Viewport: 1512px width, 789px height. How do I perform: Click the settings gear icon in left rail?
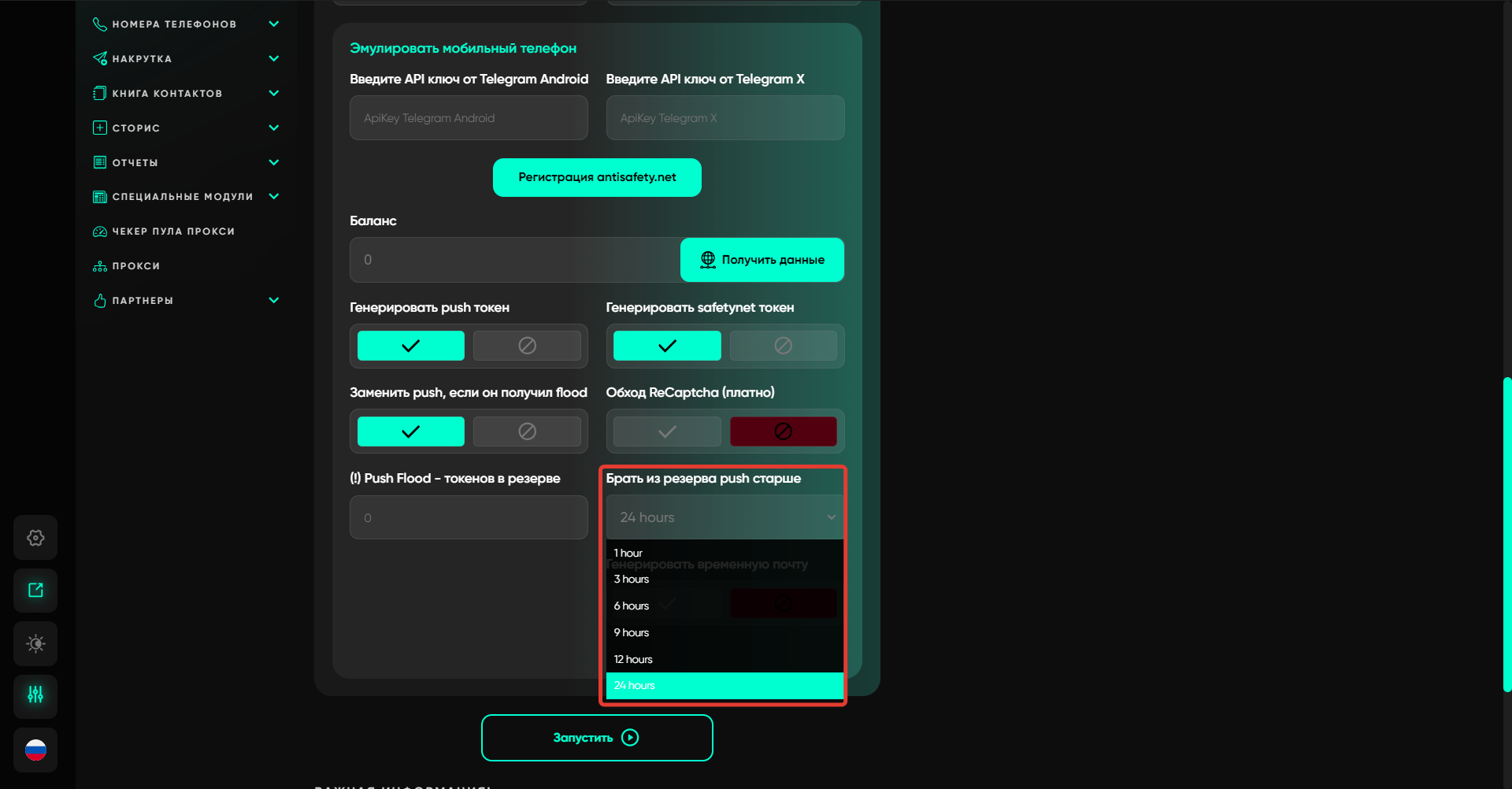tap(35, 538)
